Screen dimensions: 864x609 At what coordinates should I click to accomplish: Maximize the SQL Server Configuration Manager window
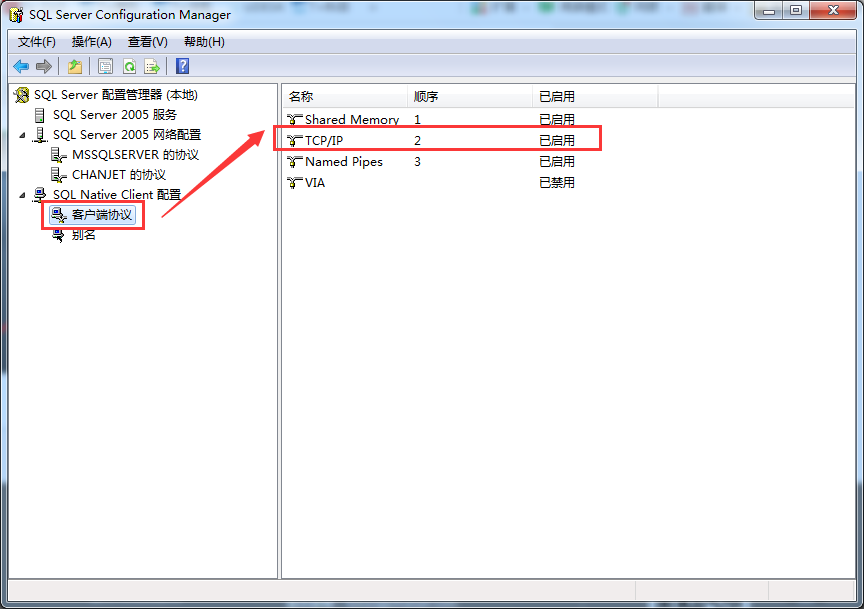[796, 10]
